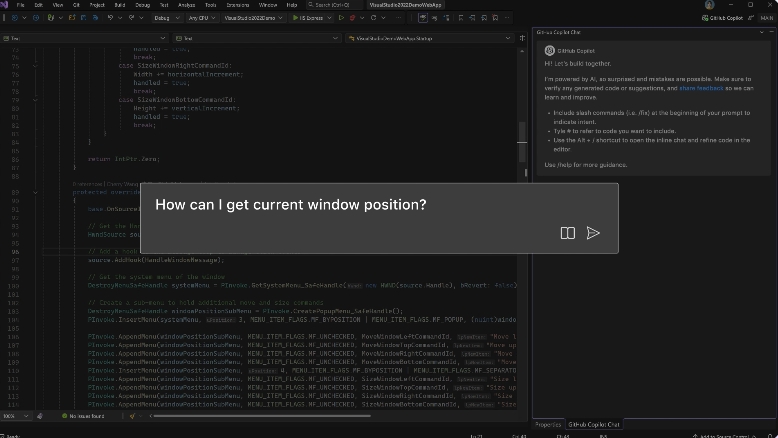Click the Redo icon in toolbar
This screenshot has height=438, width=778.
131,18
